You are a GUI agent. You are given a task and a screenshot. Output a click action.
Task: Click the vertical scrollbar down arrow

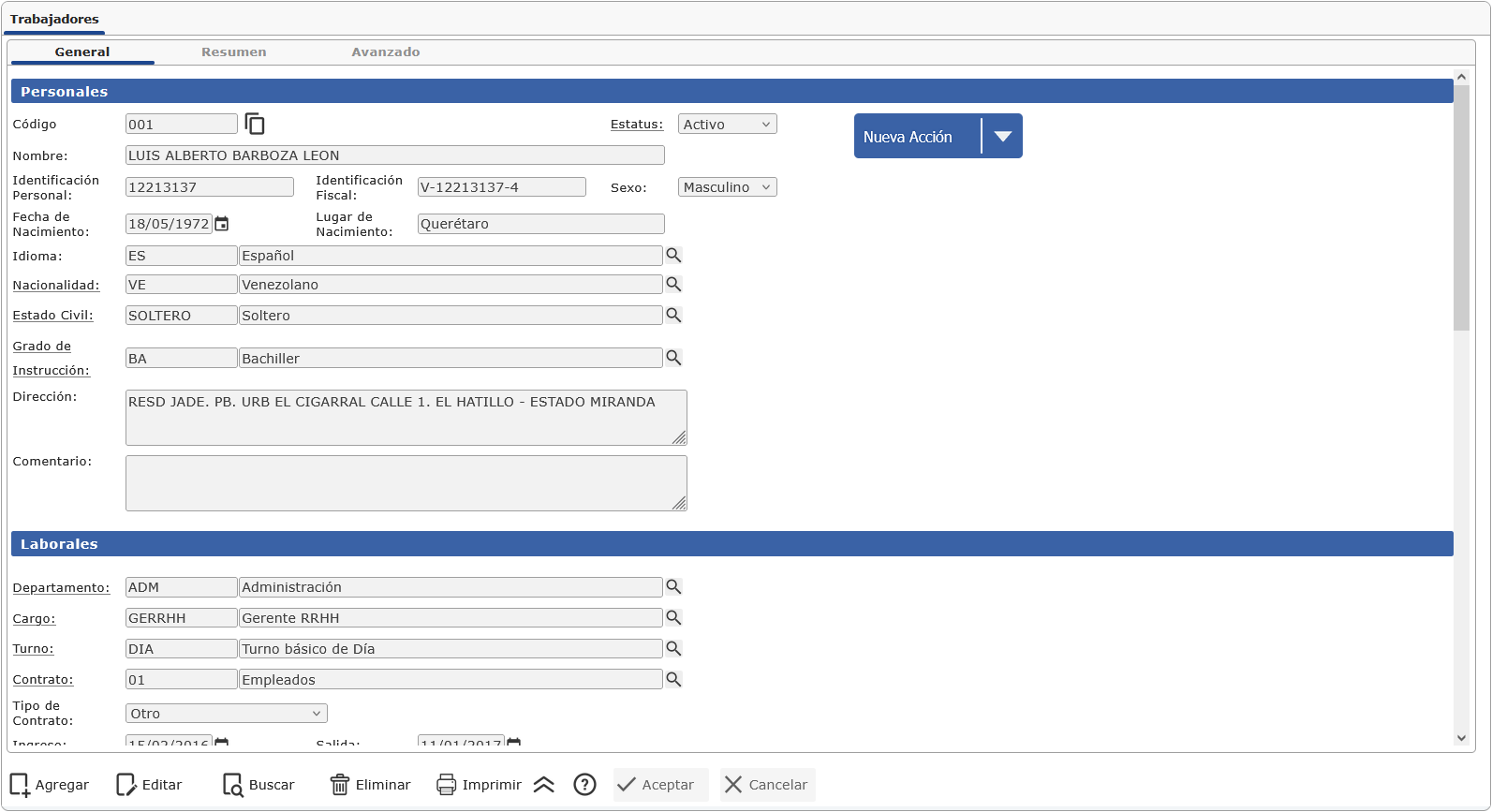[x=1461, y=738]
